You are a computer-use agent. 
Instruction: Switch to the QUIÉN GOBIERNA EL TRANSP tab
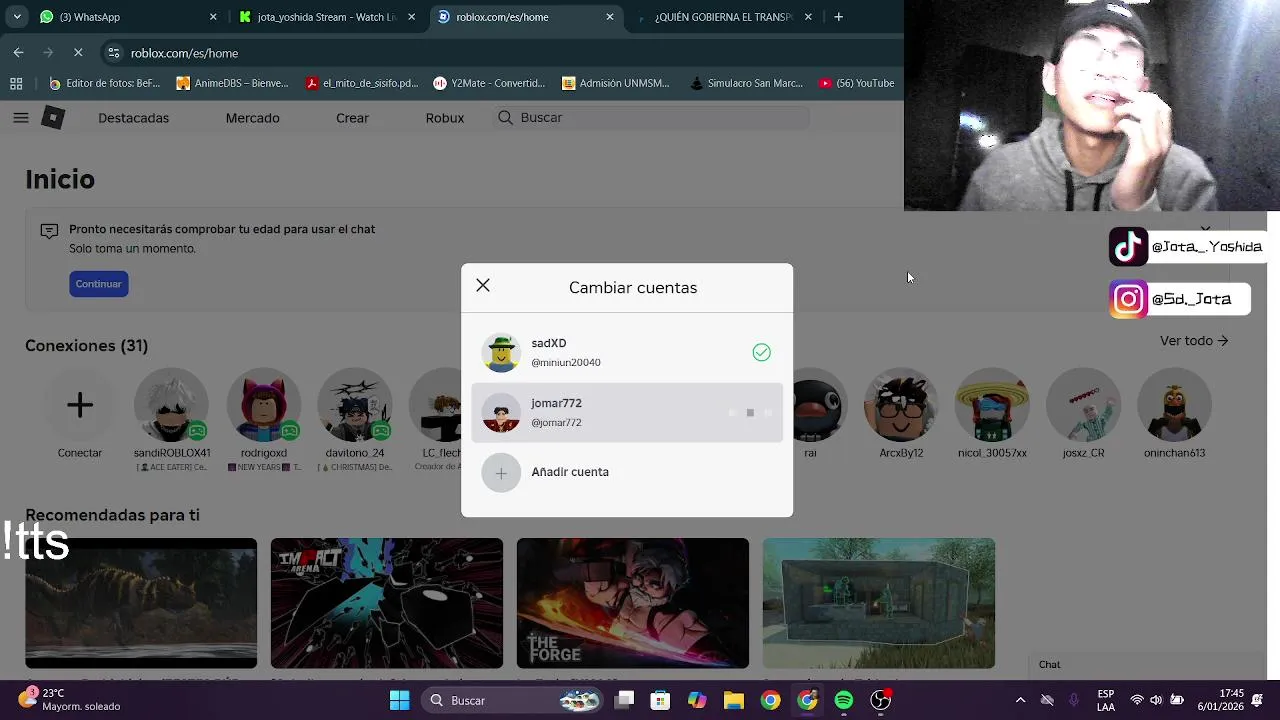[x=724, y=17]
